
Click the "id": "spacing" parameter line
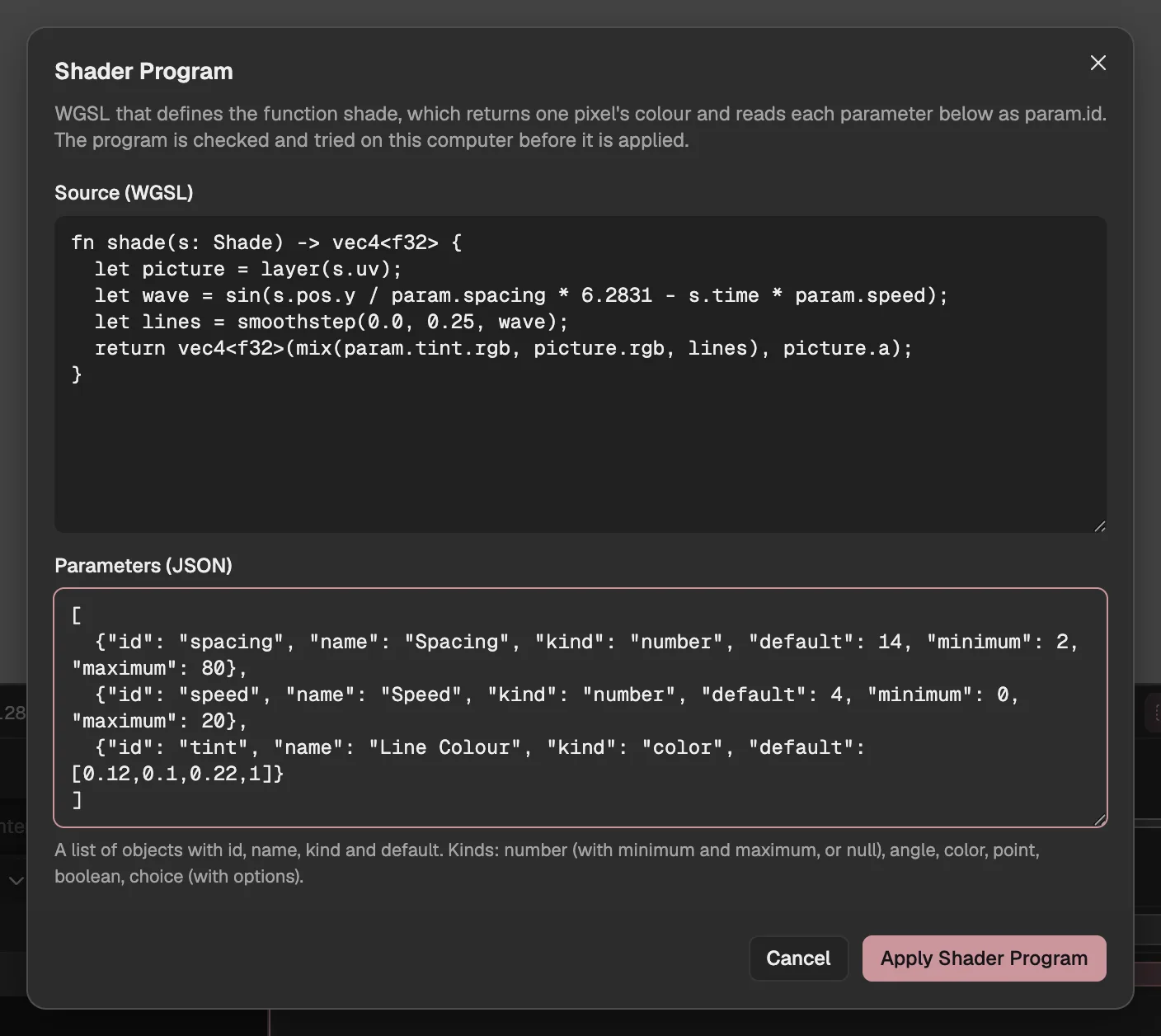click(586, 642)
